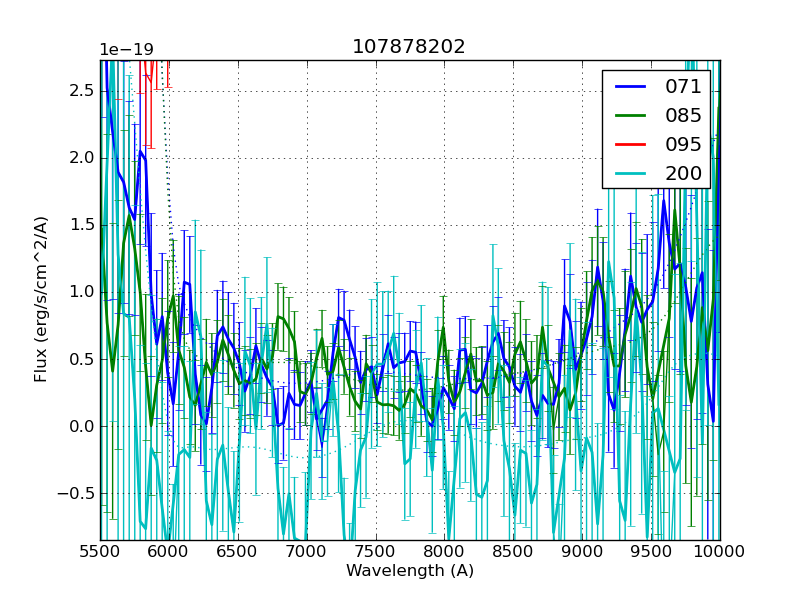Select the 7500 x-axis tick label
This screenshot has height=600, width=800.
(375, 551)
